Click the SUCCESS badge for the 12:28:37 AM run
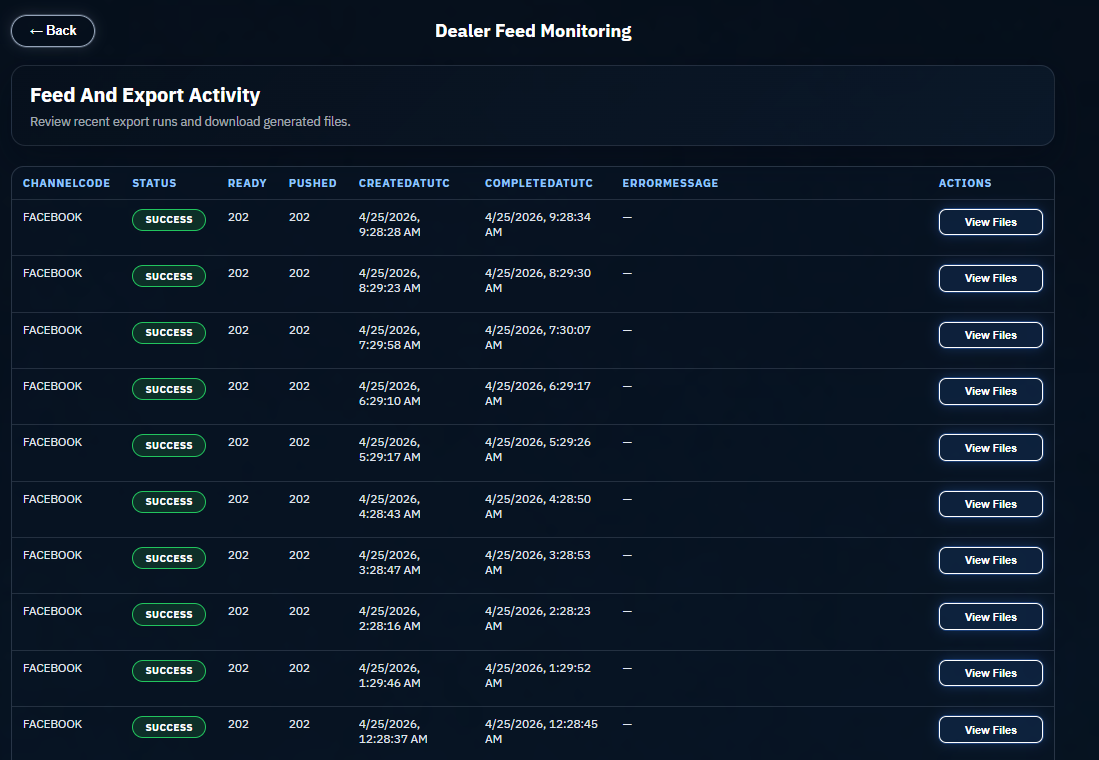 [168, 727]
